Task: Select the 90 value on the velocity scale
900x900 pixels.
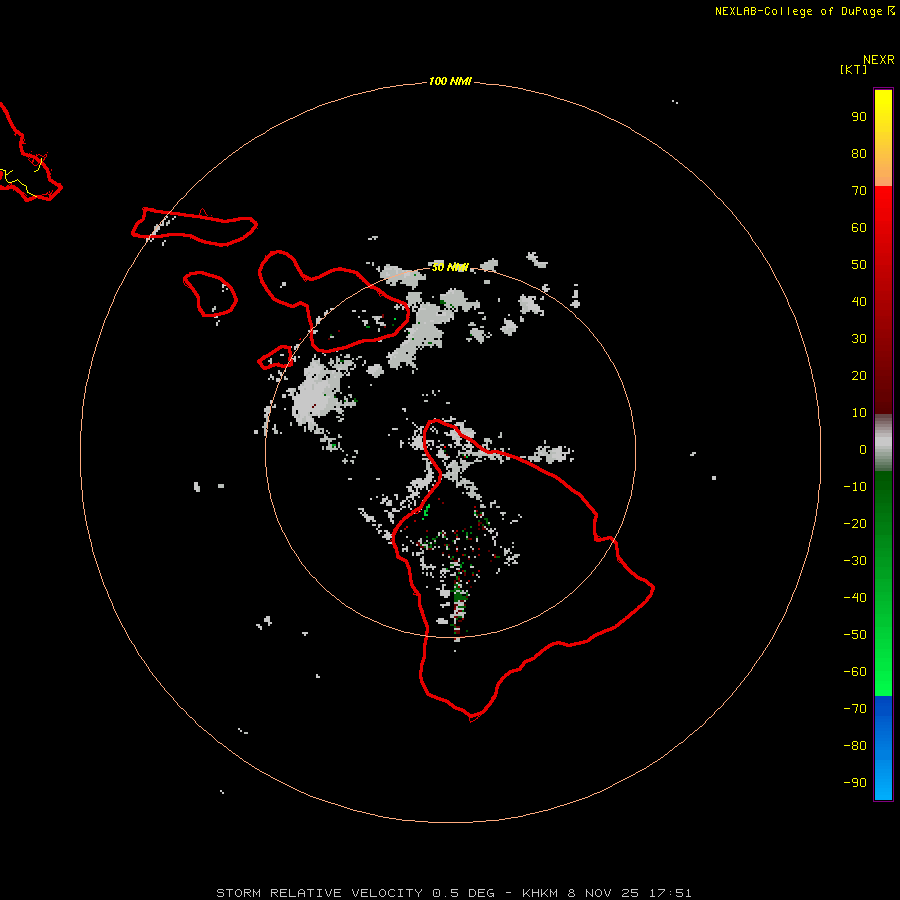Action: [x=859, y=117]
